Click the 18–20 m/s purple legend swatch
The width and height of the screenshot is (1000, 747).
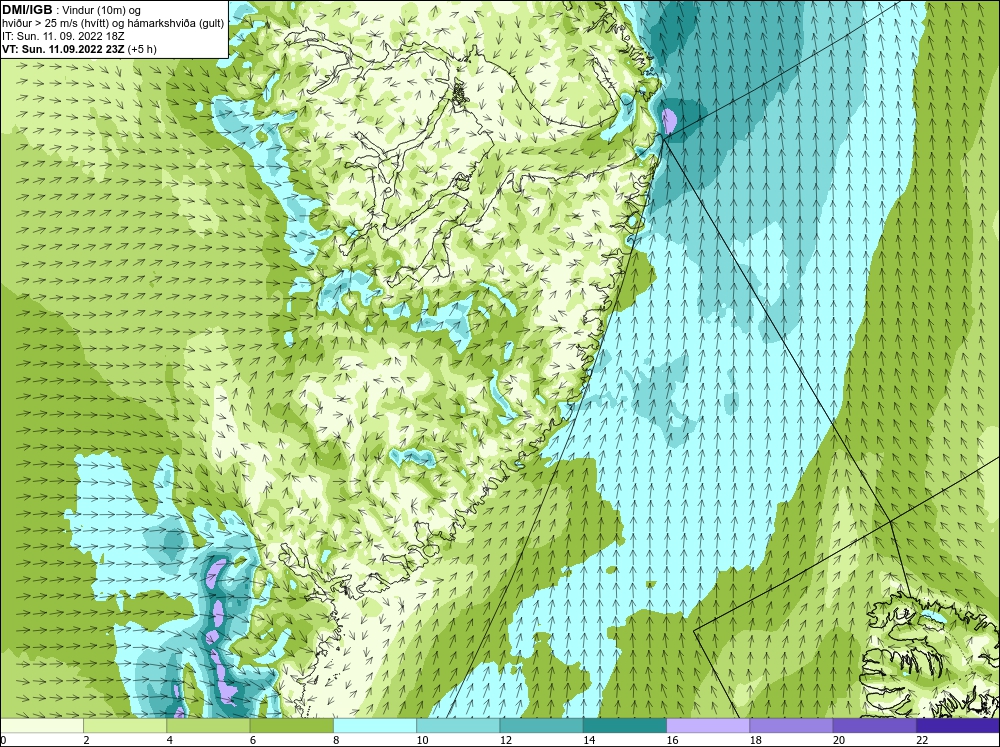[x=791, y=726]
